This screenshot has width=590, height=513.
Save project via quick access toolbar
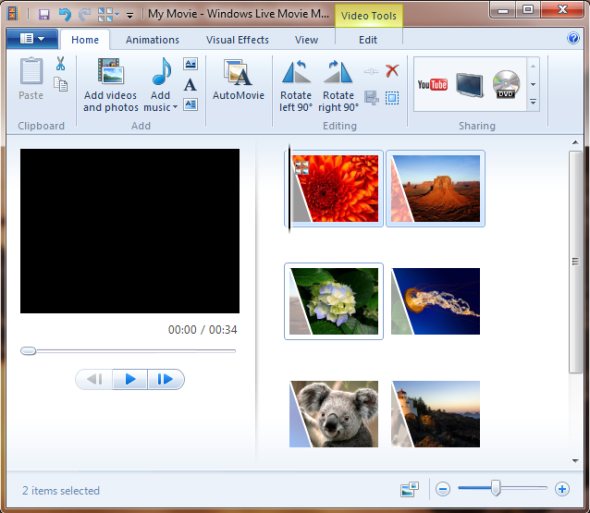pyautogui.click(x=44, y=15)
